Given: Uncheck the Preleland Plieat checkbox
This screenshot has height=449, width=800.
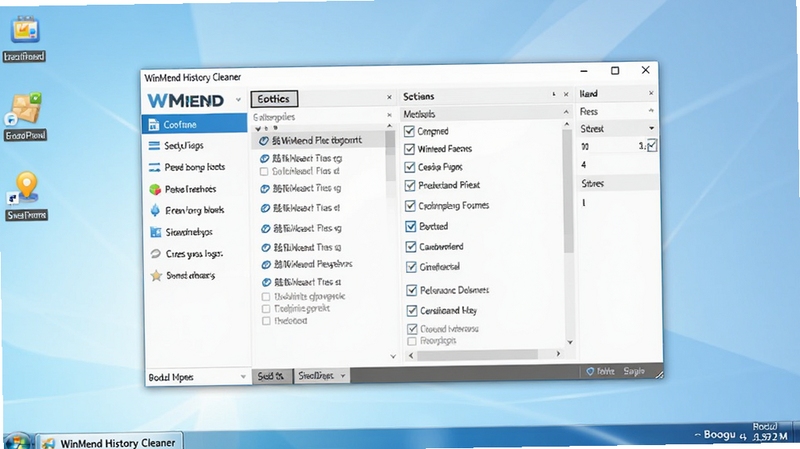Looking at the screenshot, I should pyautogui.click(x=410, y=185).
